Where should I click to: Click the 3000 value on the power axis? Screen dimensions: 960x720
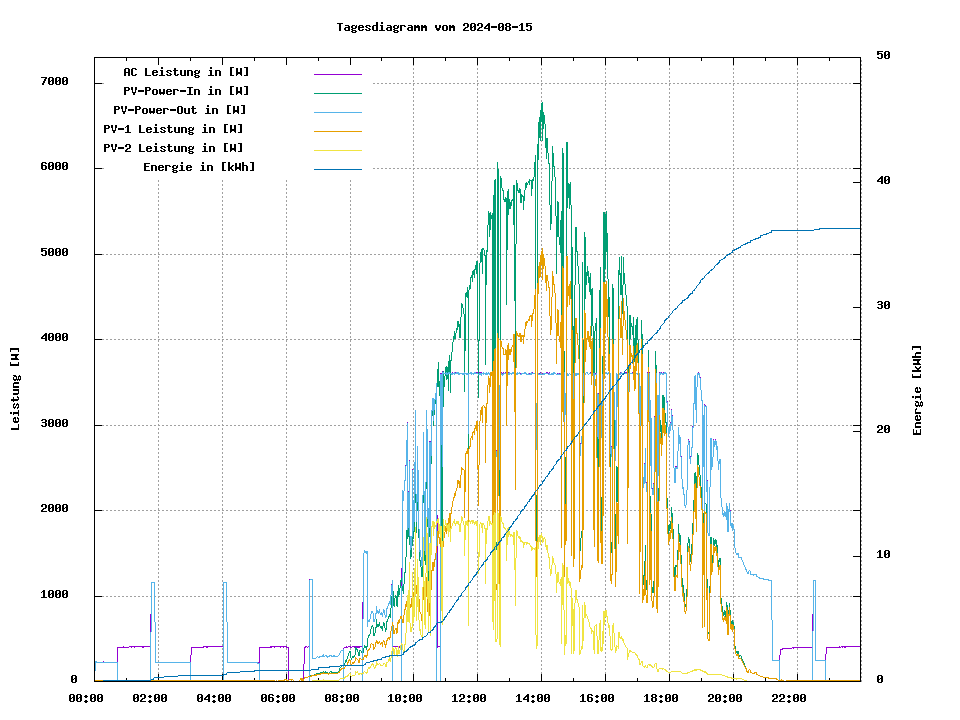click(54, 424)
